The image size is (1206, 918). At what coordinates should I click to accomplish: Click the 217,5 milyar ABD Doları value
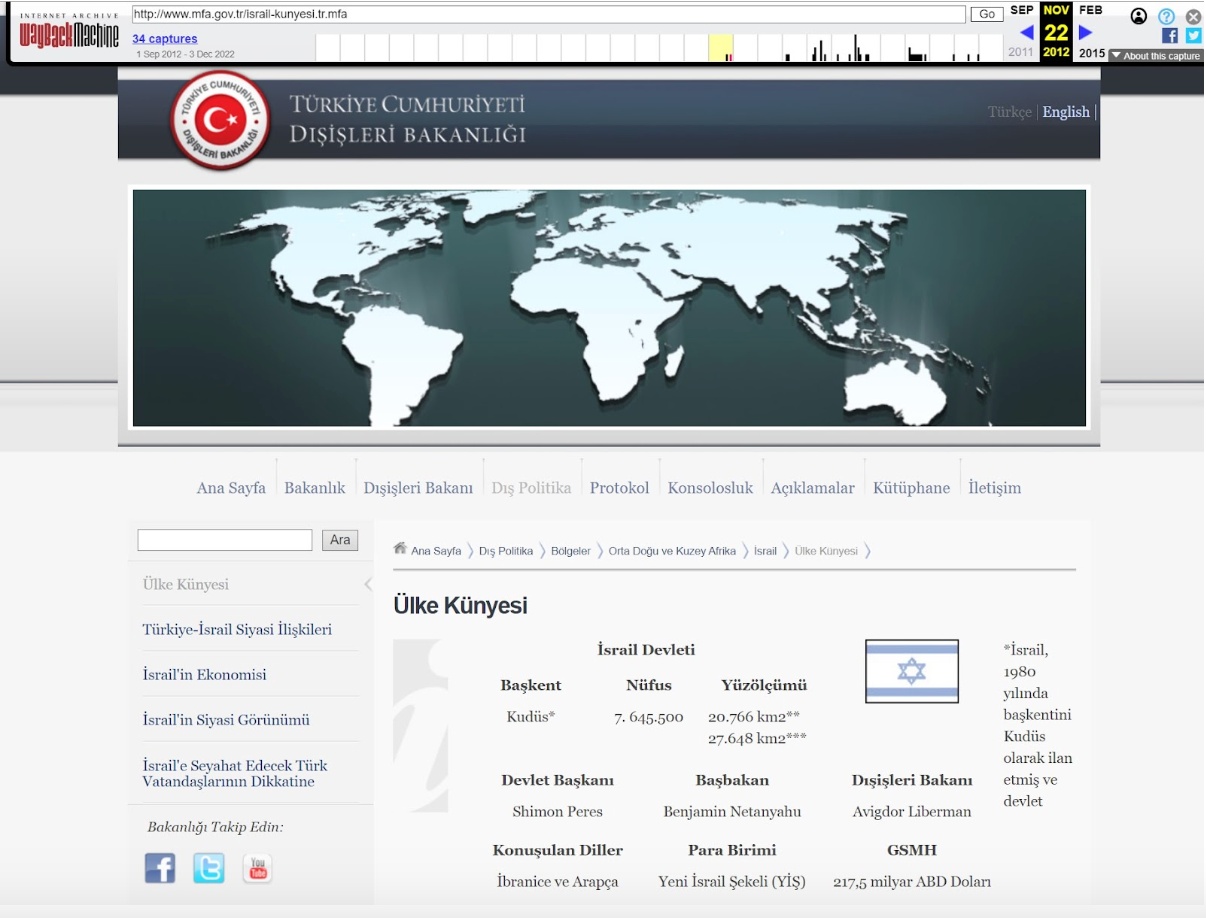[912, 882]
